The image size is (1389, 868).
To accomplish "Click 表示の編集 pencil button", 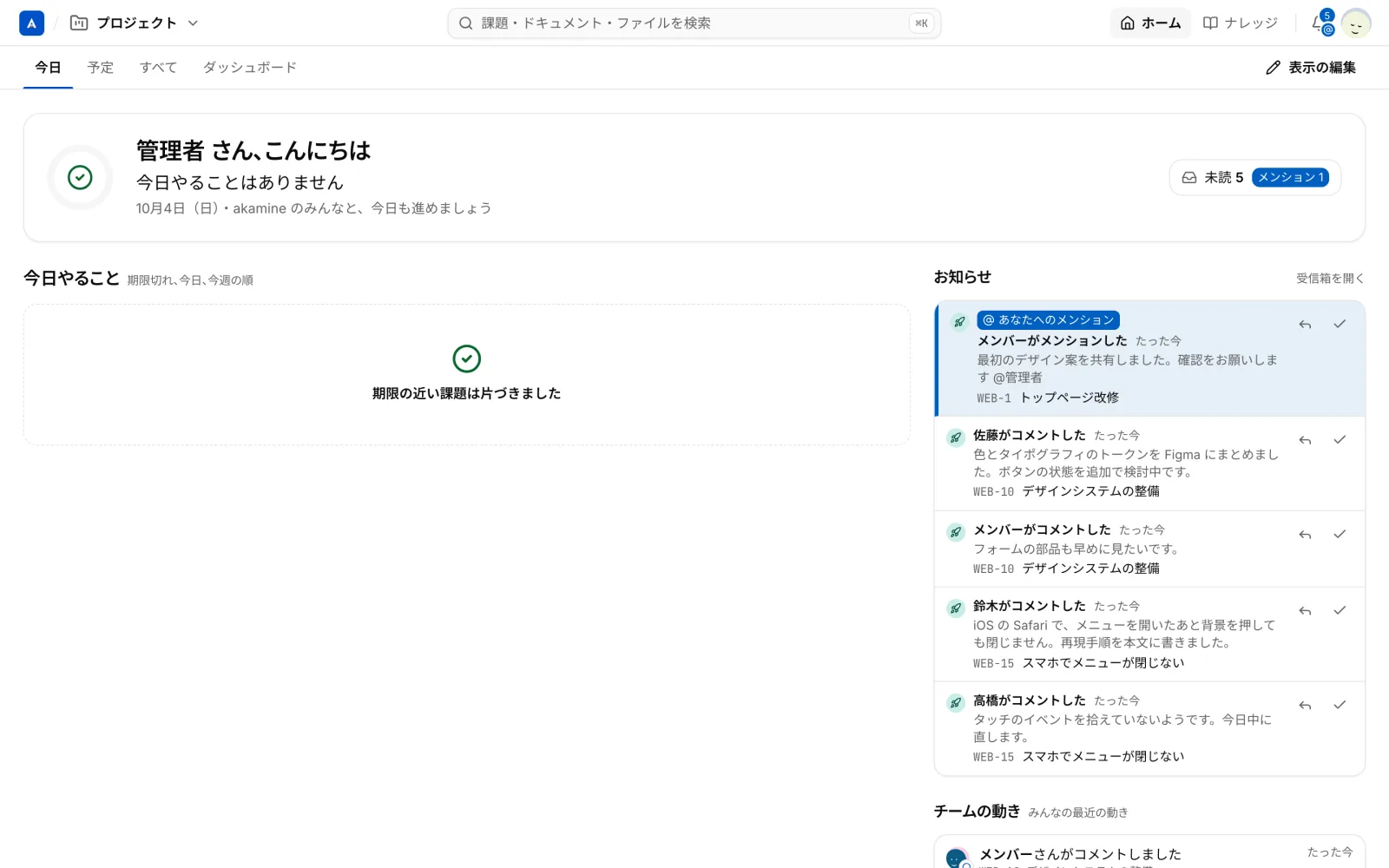I will tap(1311, 68).
